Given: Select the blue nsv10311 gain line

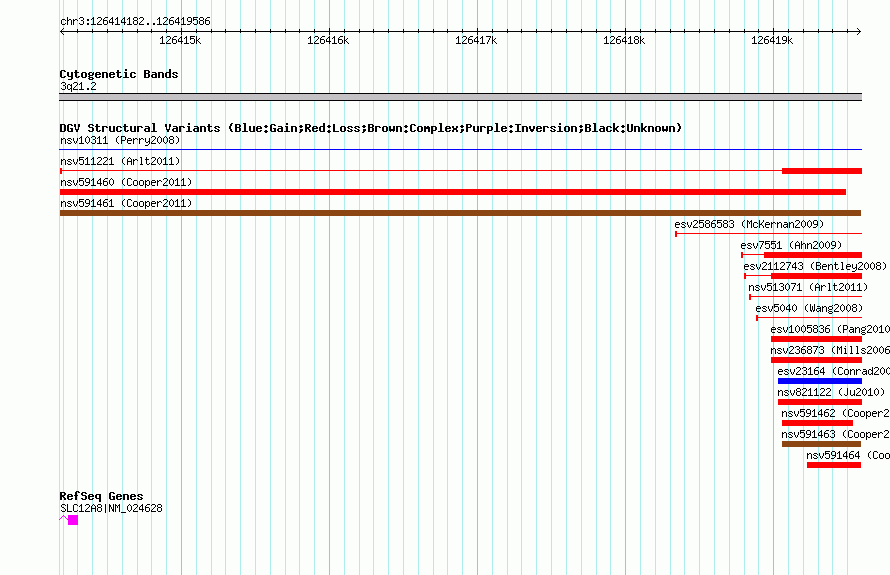Looking at the screenshot, I should 461,150.
